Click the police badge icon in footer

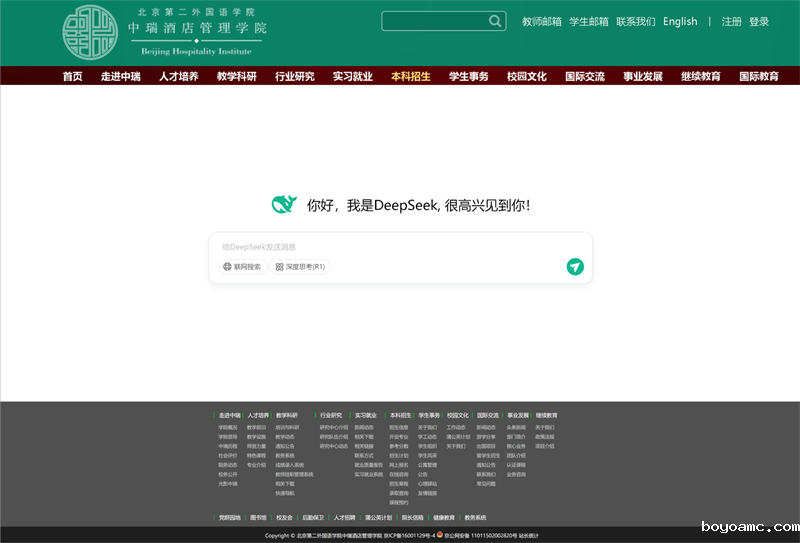pyautogui.click(x=440, y=534)
